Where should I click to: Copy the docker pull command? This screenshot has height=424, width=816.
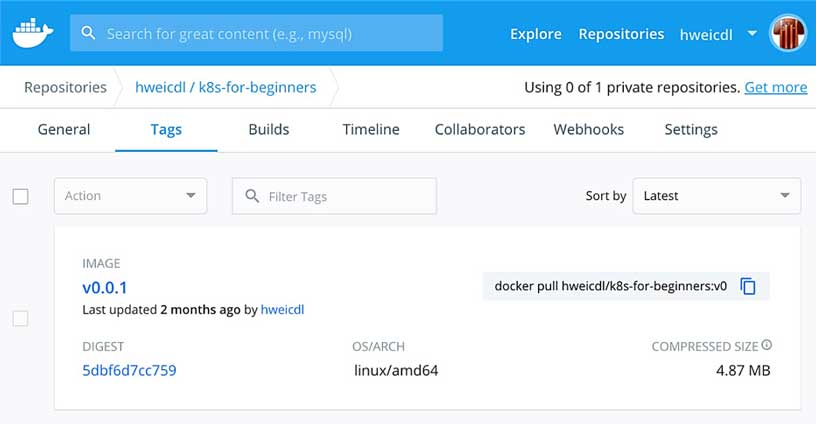748,286
